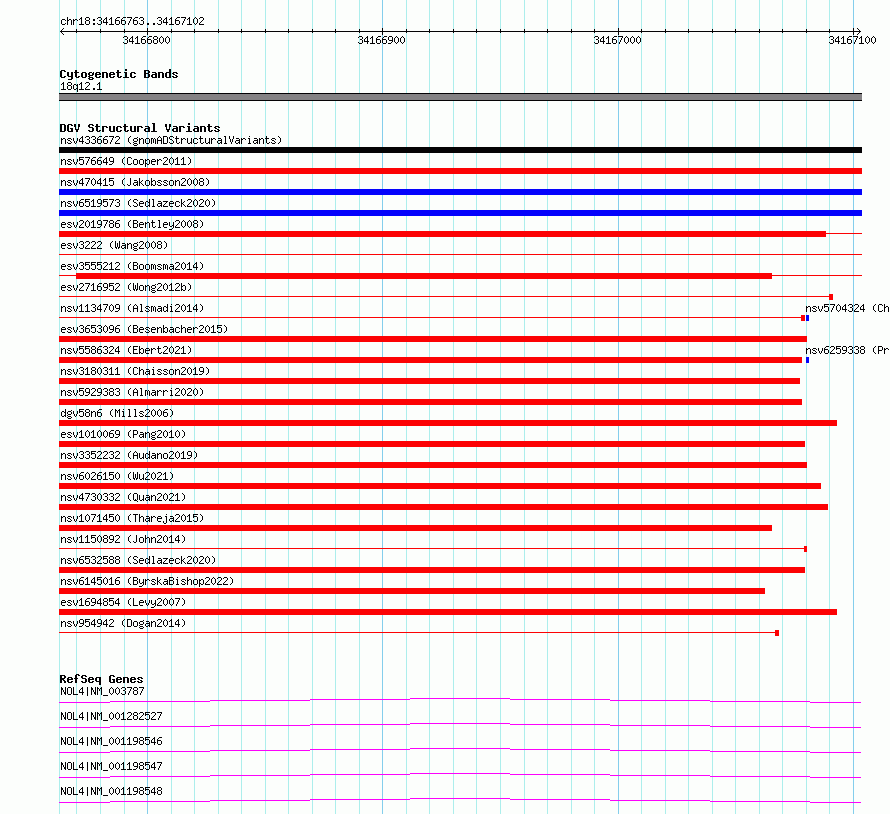Click the black gnomAD variant bar
The width and height of the screenshot is (890, 814).
pos(460,150)
